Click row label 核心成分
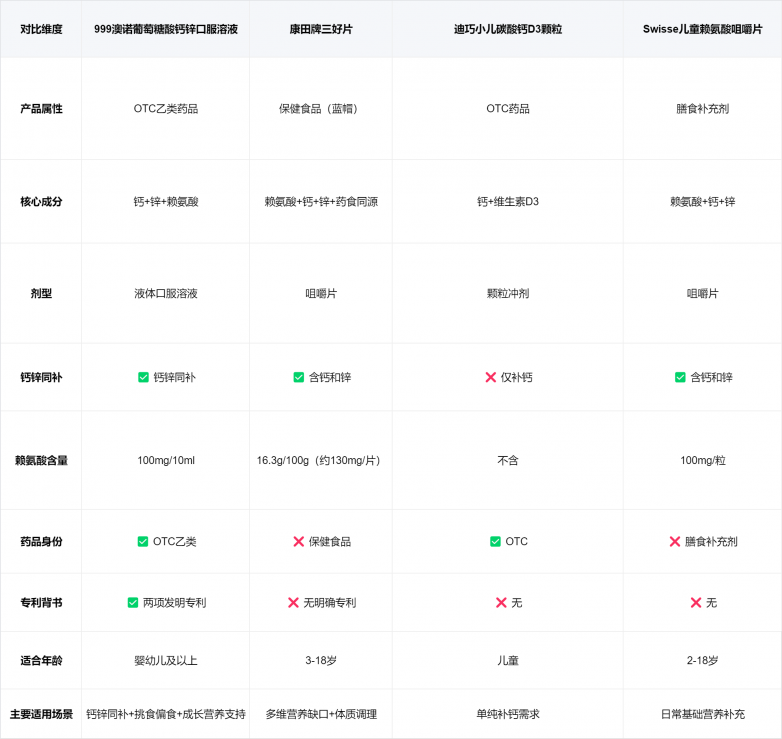782x739 pixels. [x=41, y=201]
